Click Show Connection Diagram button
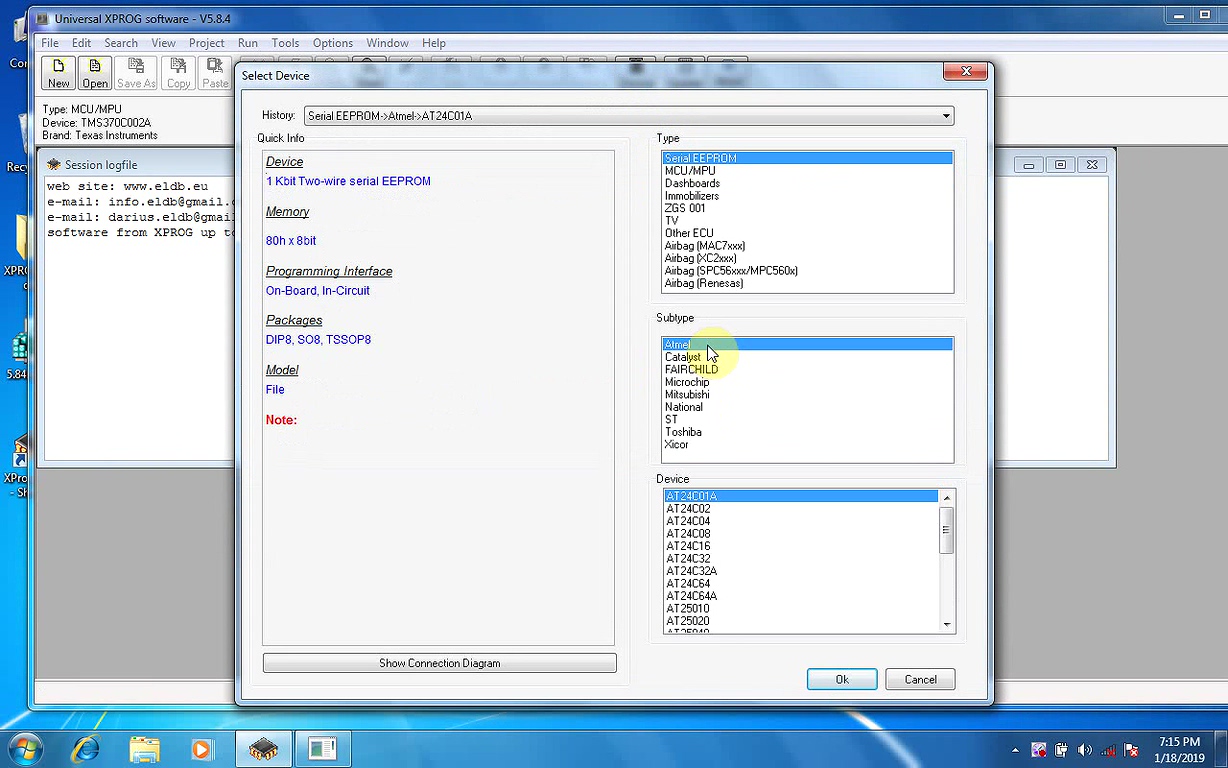The image size is (1228, 768). [x=440, y=663]
